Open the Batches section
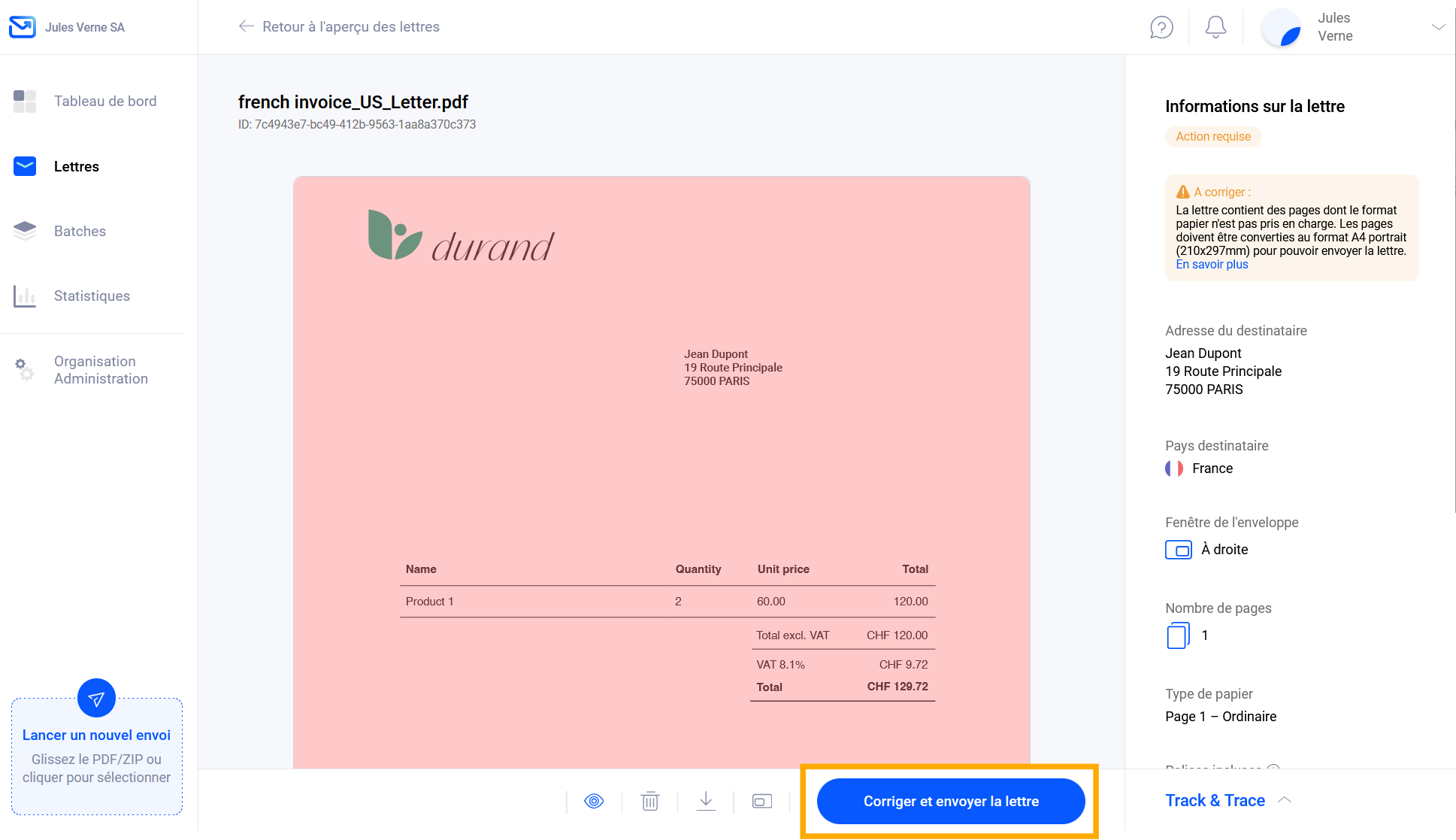The width and height of the screenshot is (1456, 840). click(80, 231)
